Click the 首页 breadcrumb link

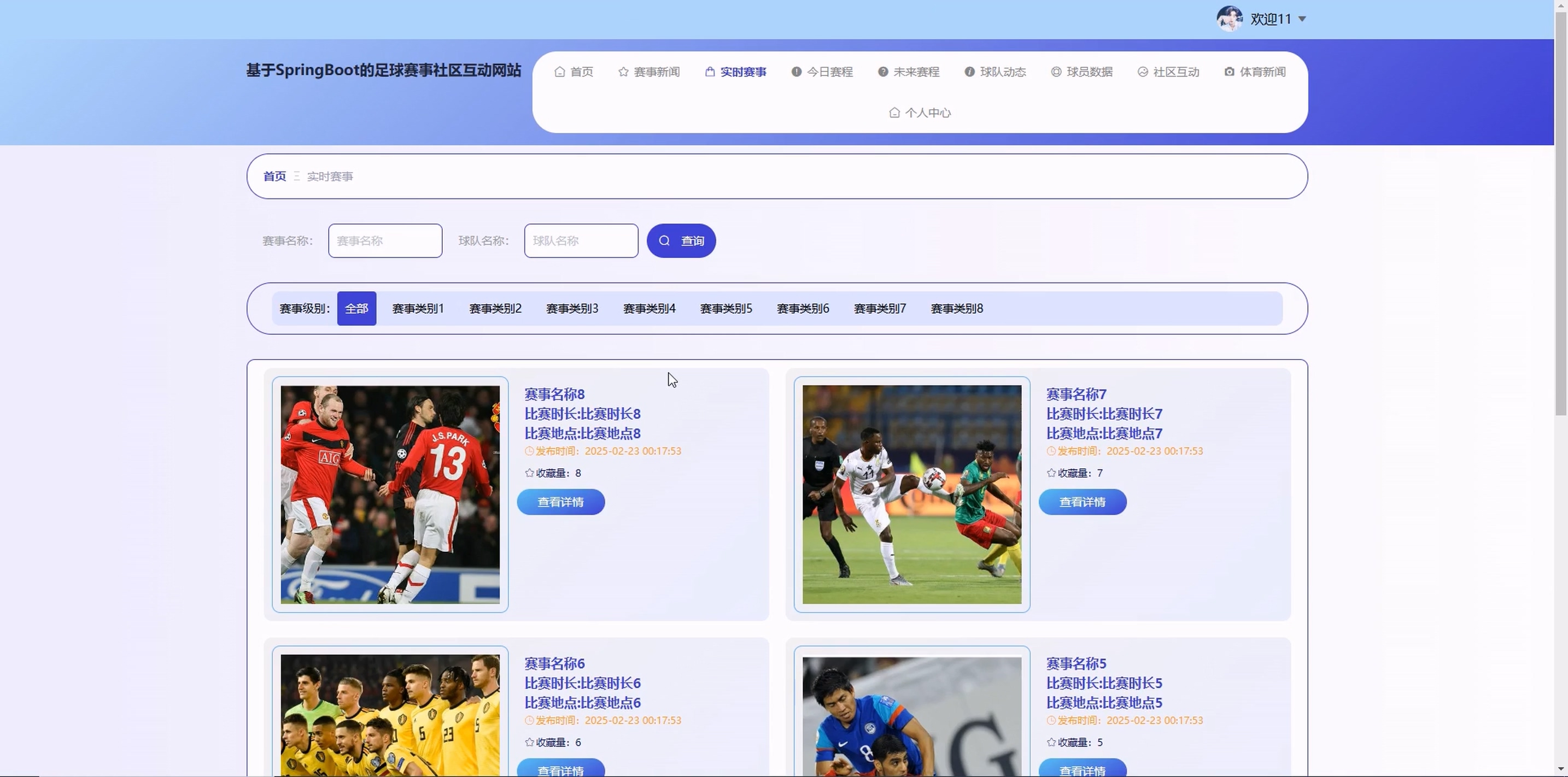[274, 176]
